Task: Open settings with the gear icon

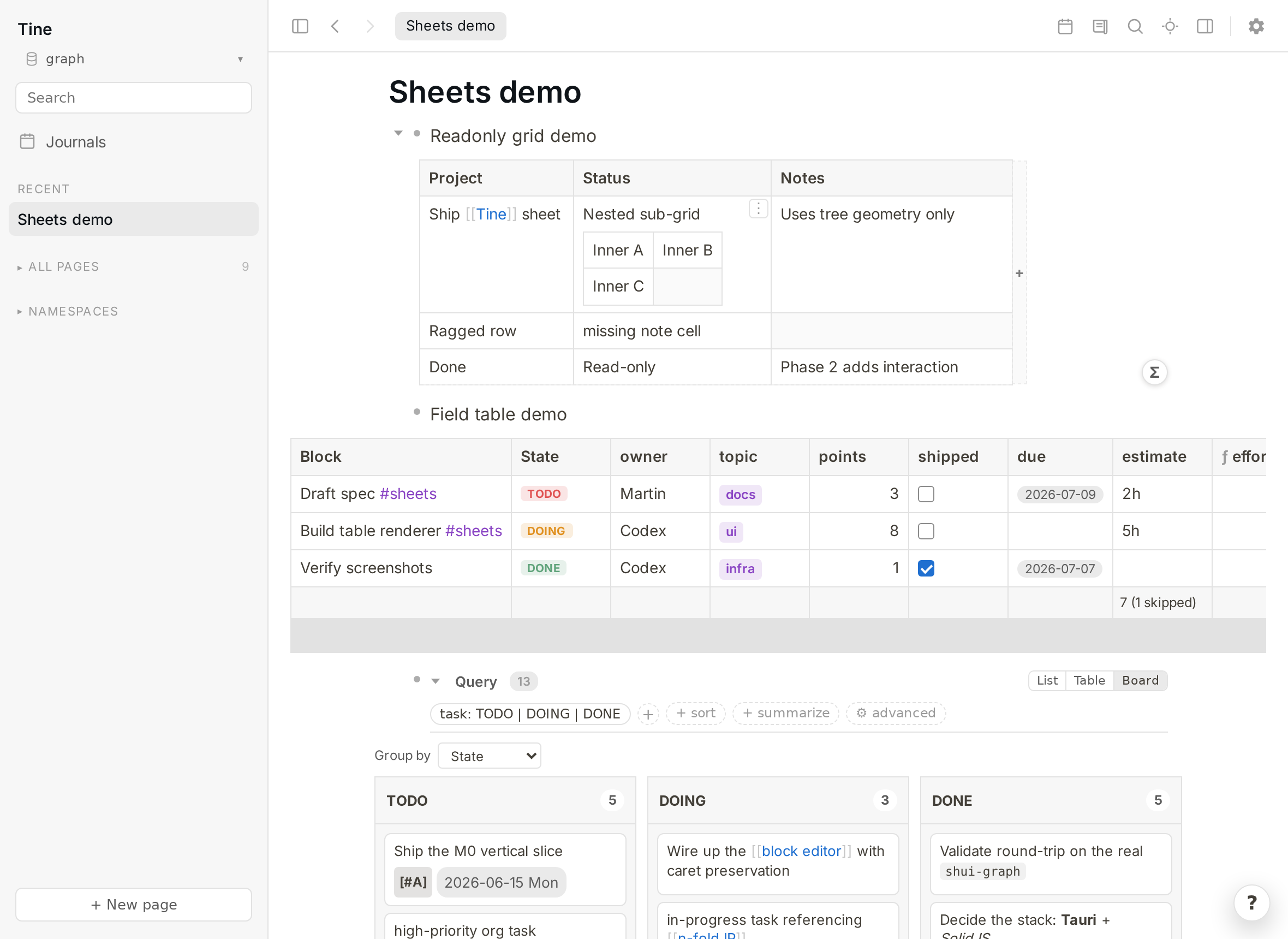Action: 1256,26
